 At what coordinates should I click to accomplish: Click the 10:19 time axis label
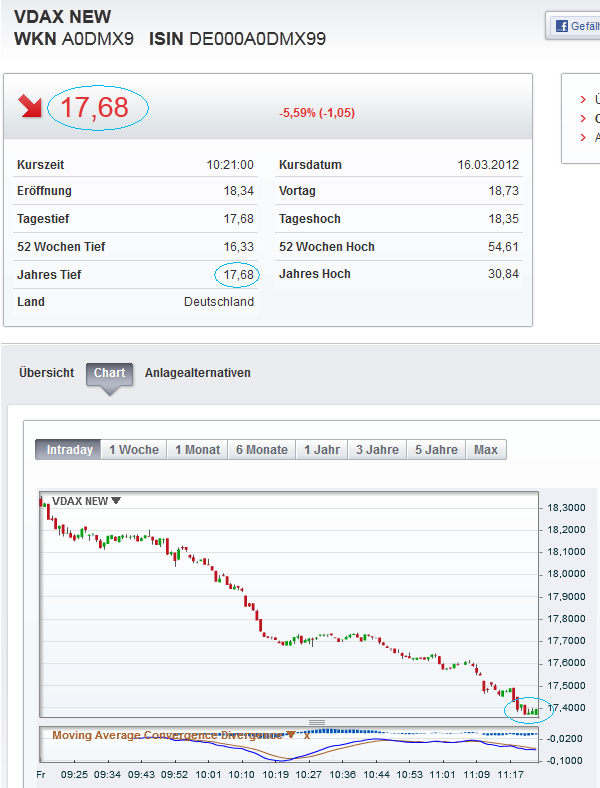point(275,774)
